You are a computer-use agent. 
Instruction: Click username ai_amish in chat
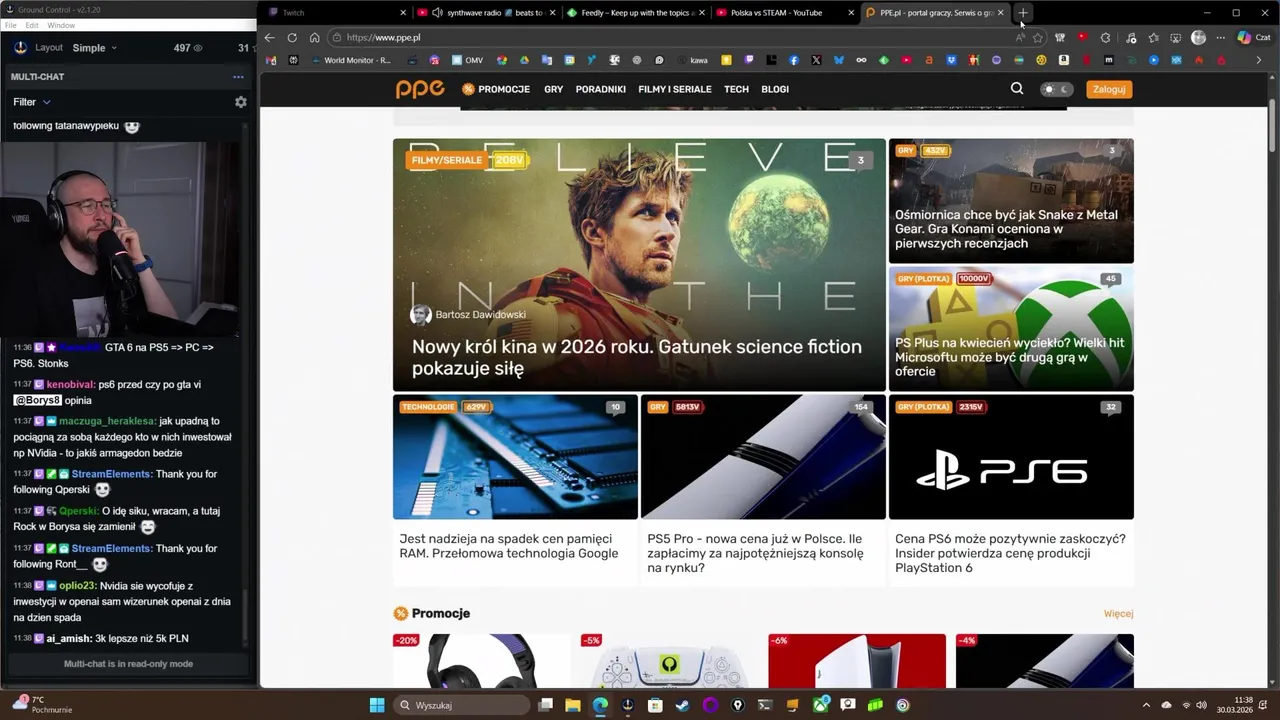[x=67, y=639]
